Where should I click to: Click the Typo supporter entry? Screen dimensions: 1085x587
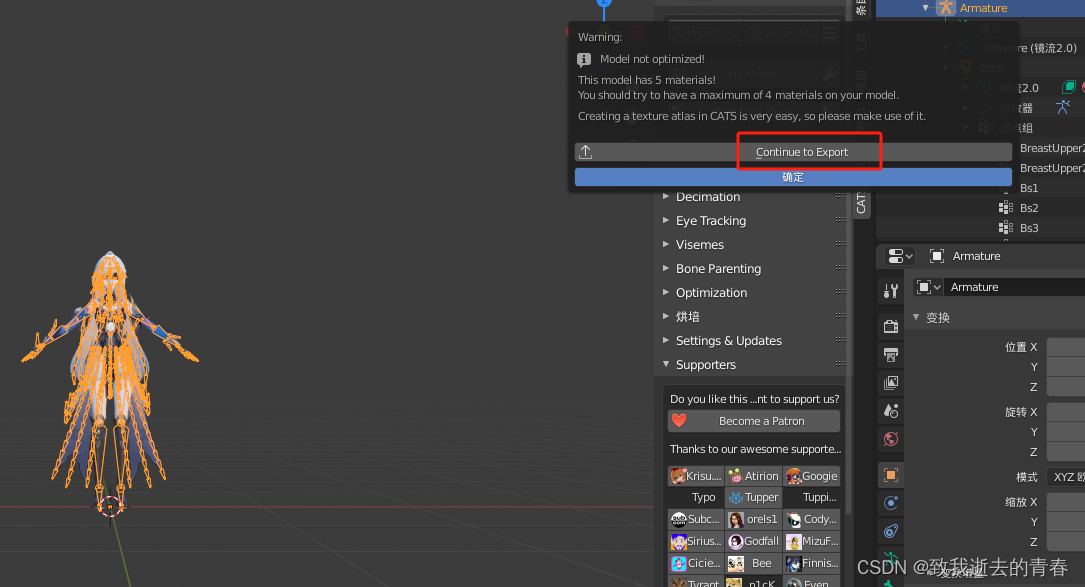(703, 498)
